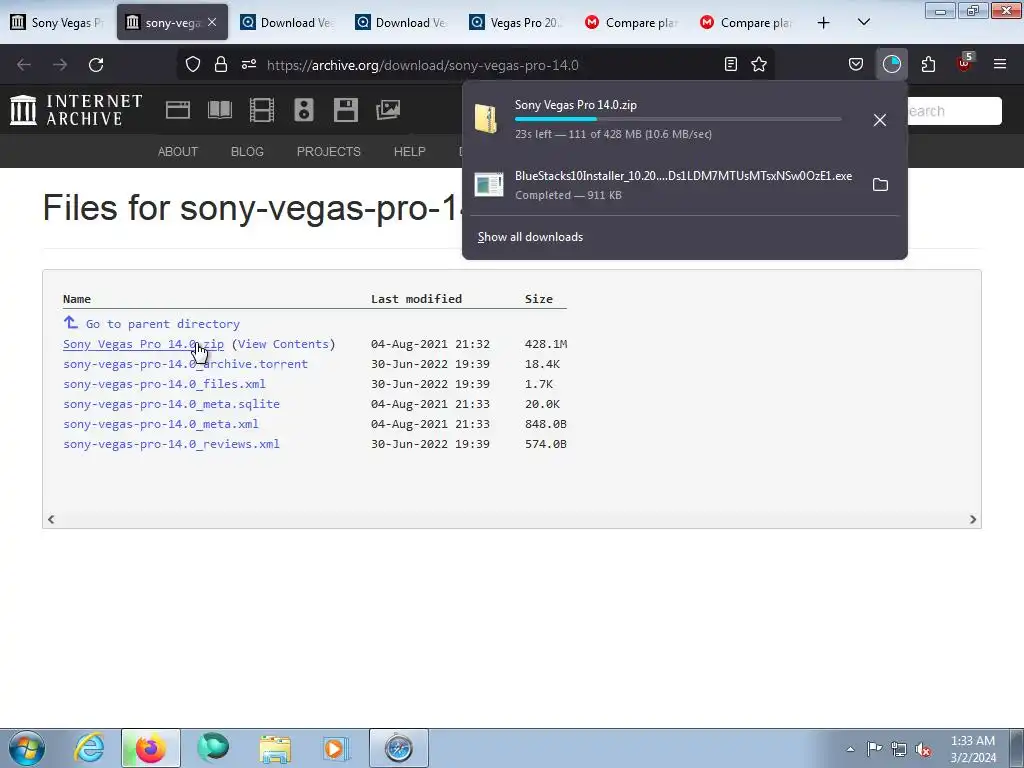Click the file listing's right scroll arrow
This screenshot has height=768, width=1024.
(973, 519)
